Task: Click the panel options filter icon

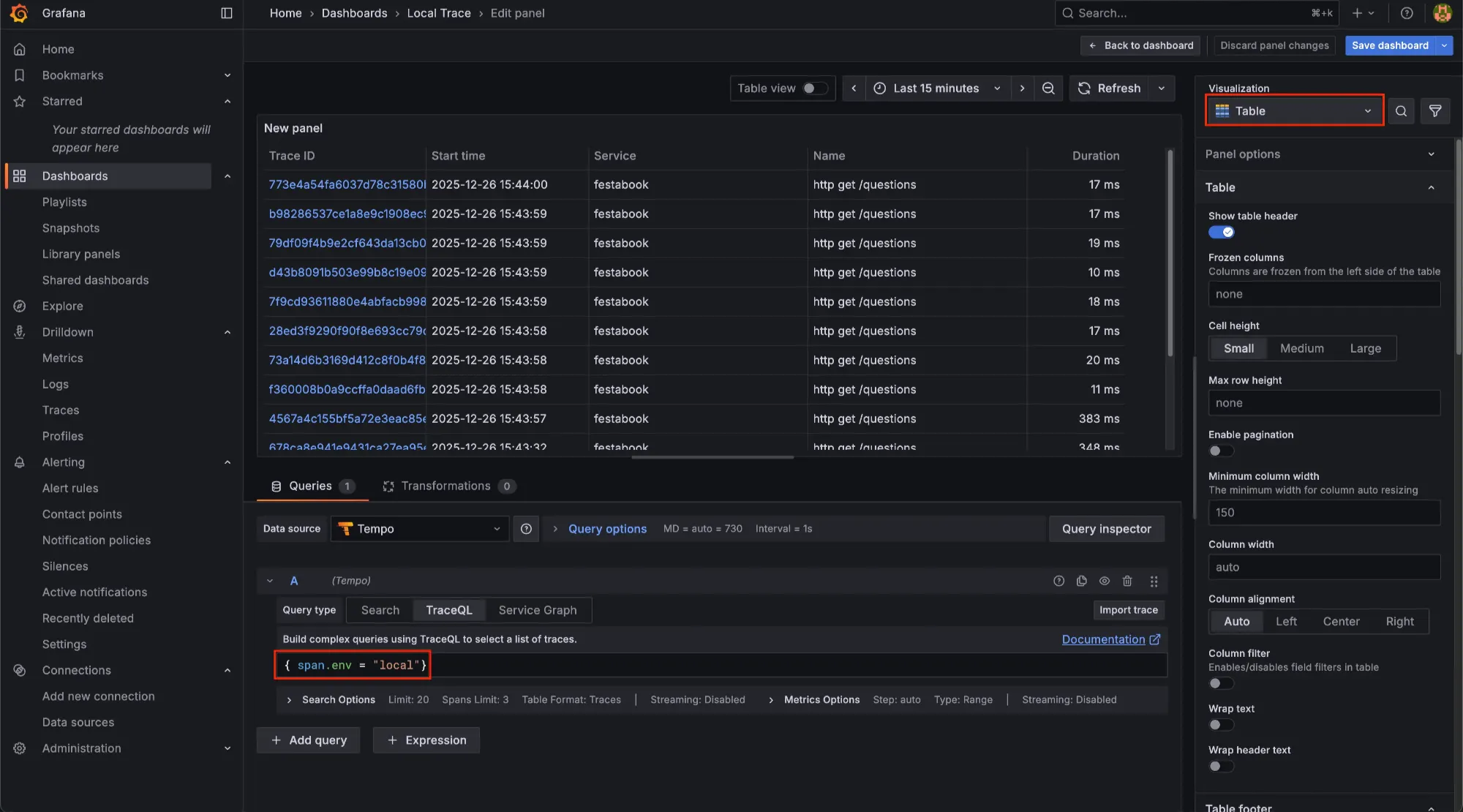Action: click(x=1434, y=111)
